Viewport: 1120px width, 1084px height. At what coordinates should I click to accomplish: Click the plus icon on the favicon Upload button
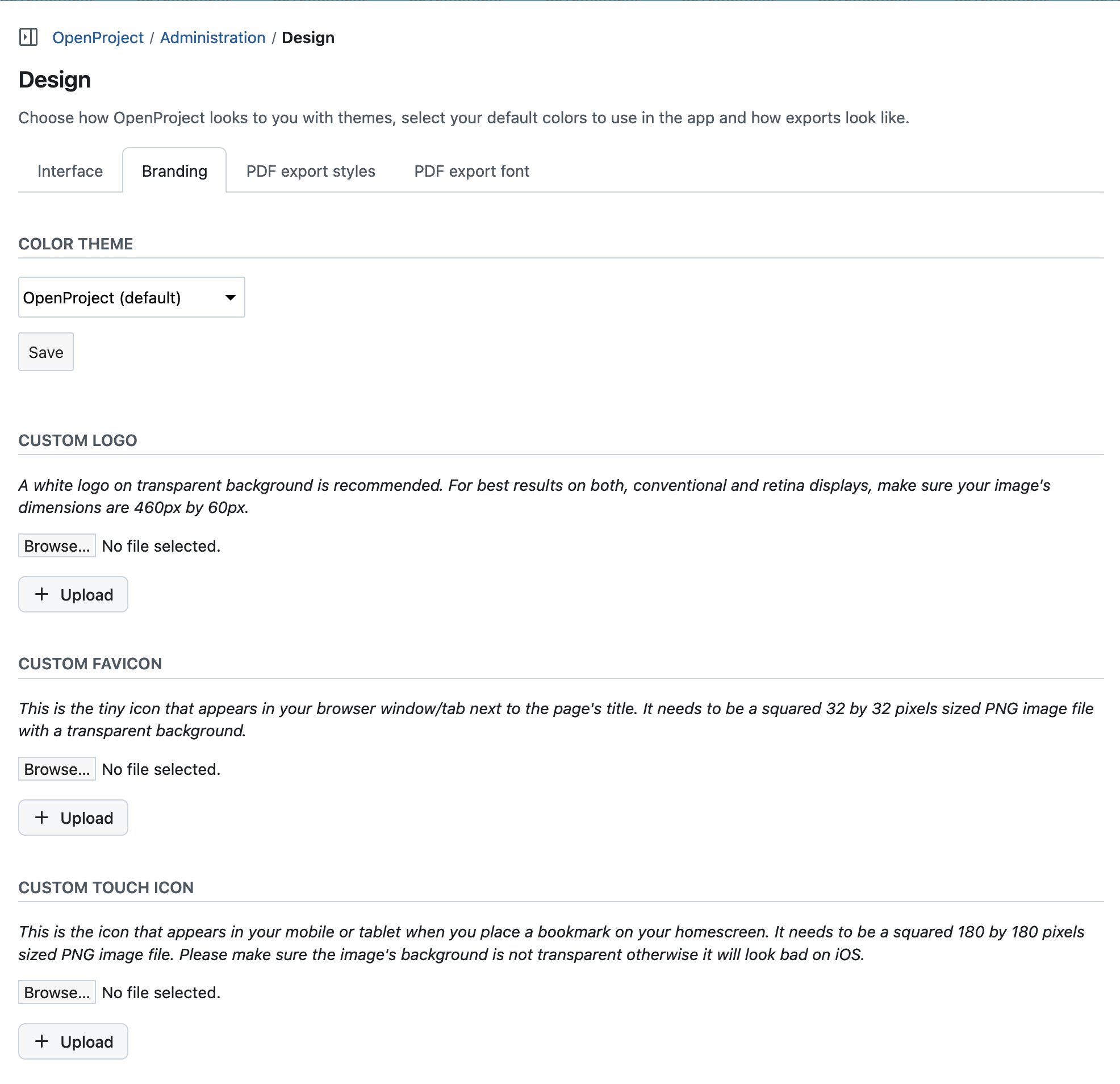pyautogui.click(x=41, y=817)
